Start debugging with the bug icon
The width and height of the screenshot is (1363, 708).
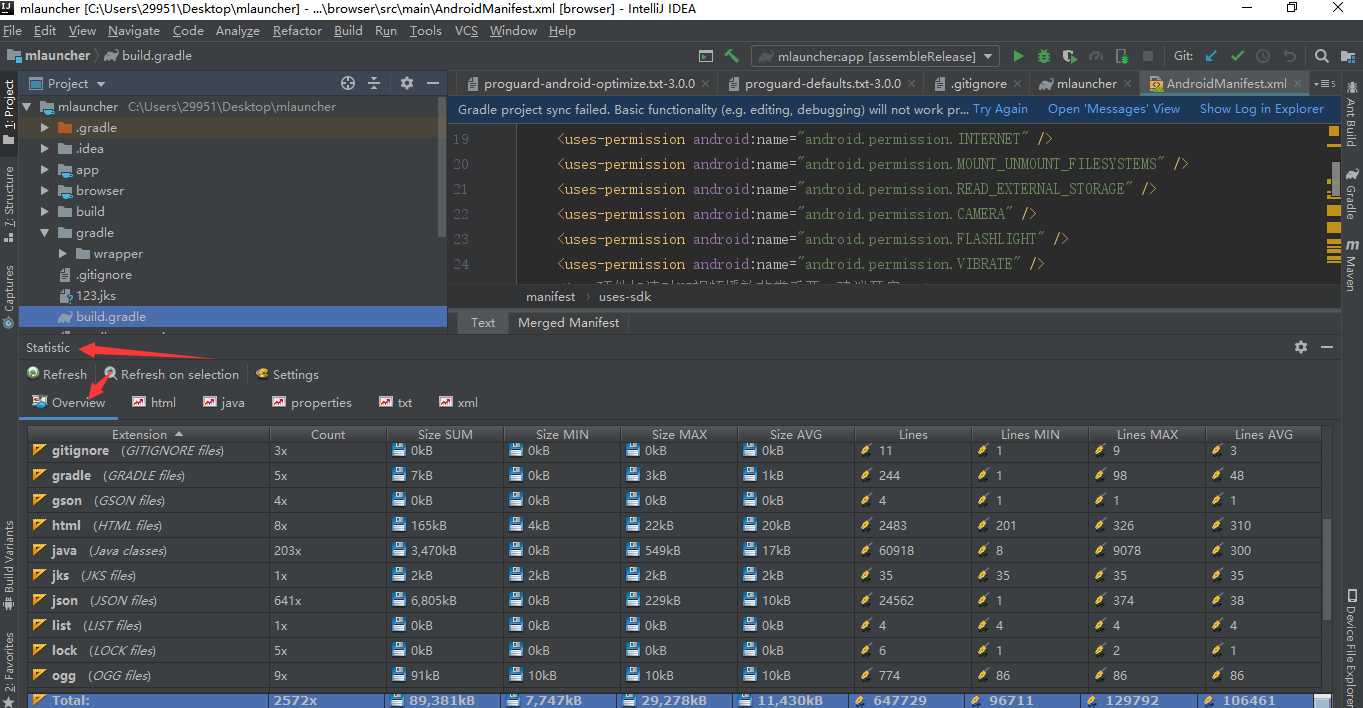coord(1044,56)
